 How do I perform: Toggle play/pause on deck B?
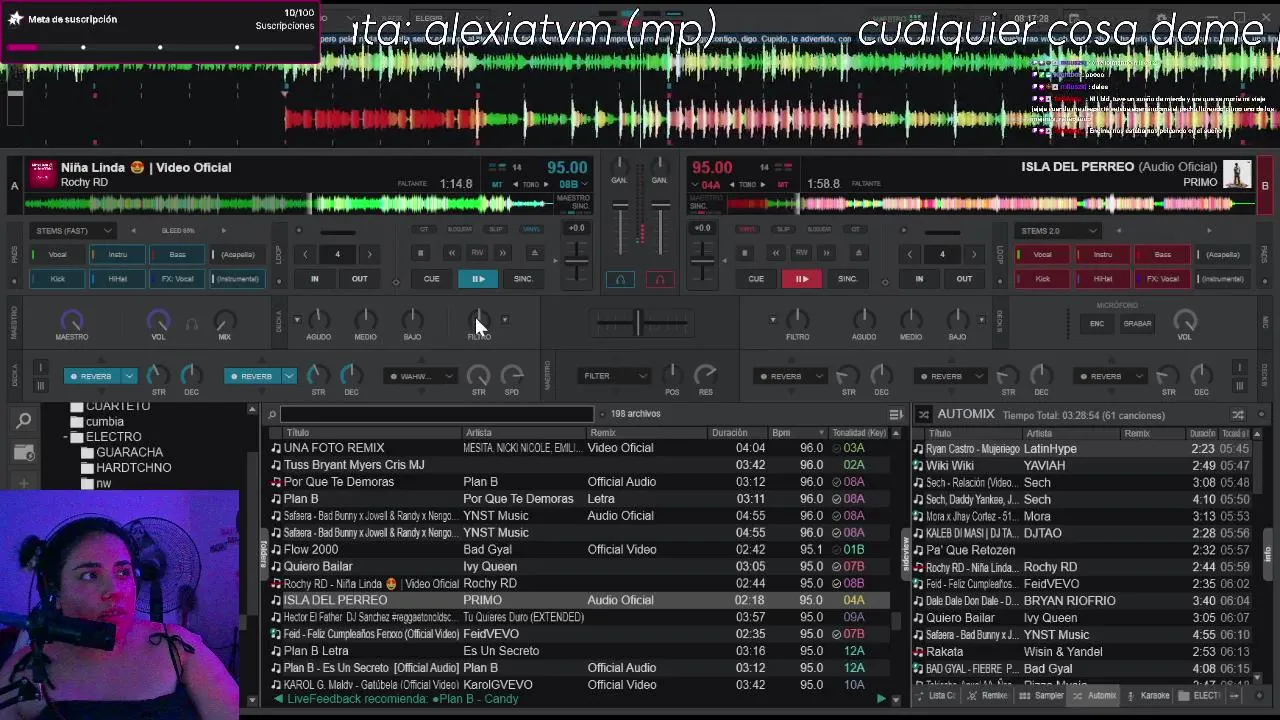click(x=801, y=279)
